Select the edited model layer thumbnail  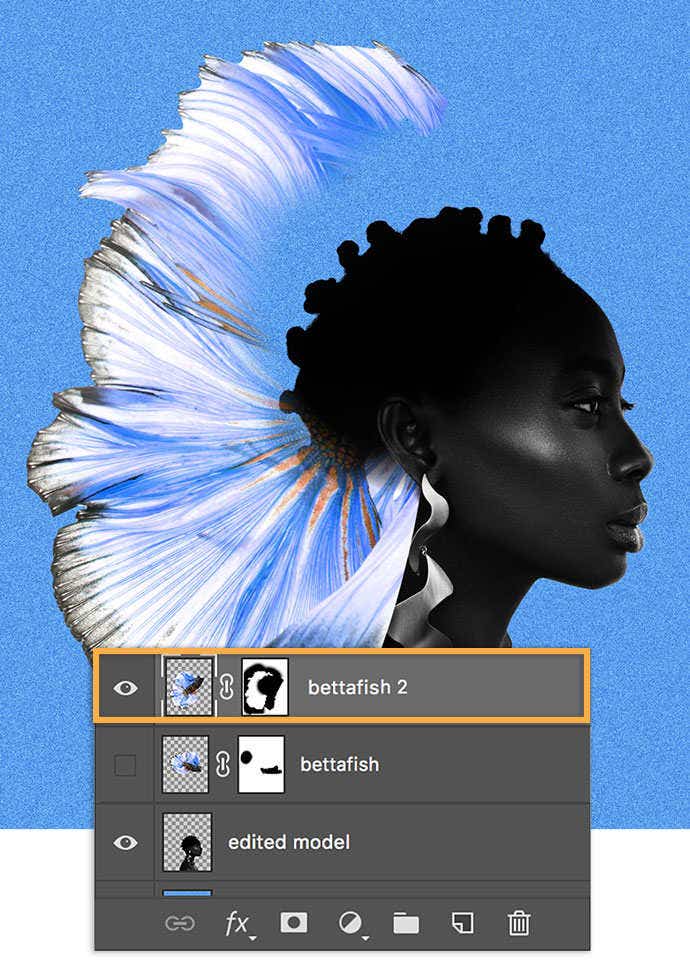point(187,842)
